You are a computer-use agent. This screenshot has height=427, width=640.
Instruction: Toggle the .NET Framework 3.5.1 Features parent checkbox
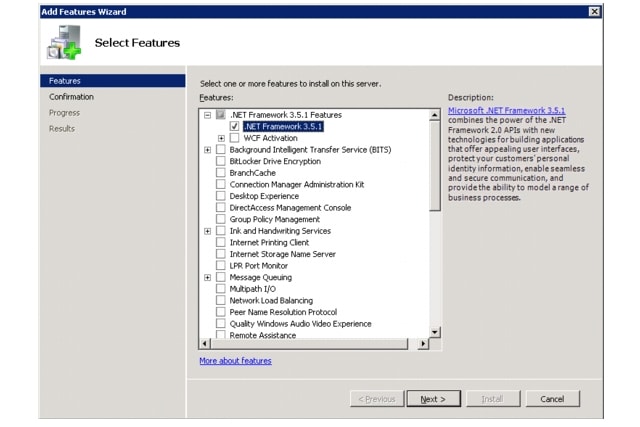pos(220,115)
